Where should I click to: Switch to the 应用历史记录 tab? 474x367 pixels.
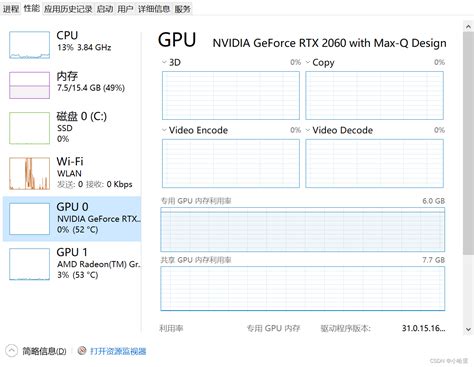click(68, 9)
